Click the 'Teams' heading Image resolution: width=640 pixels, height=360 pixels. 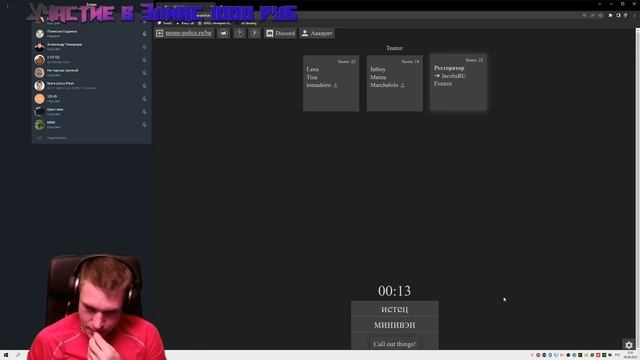(x=394, y=48)
